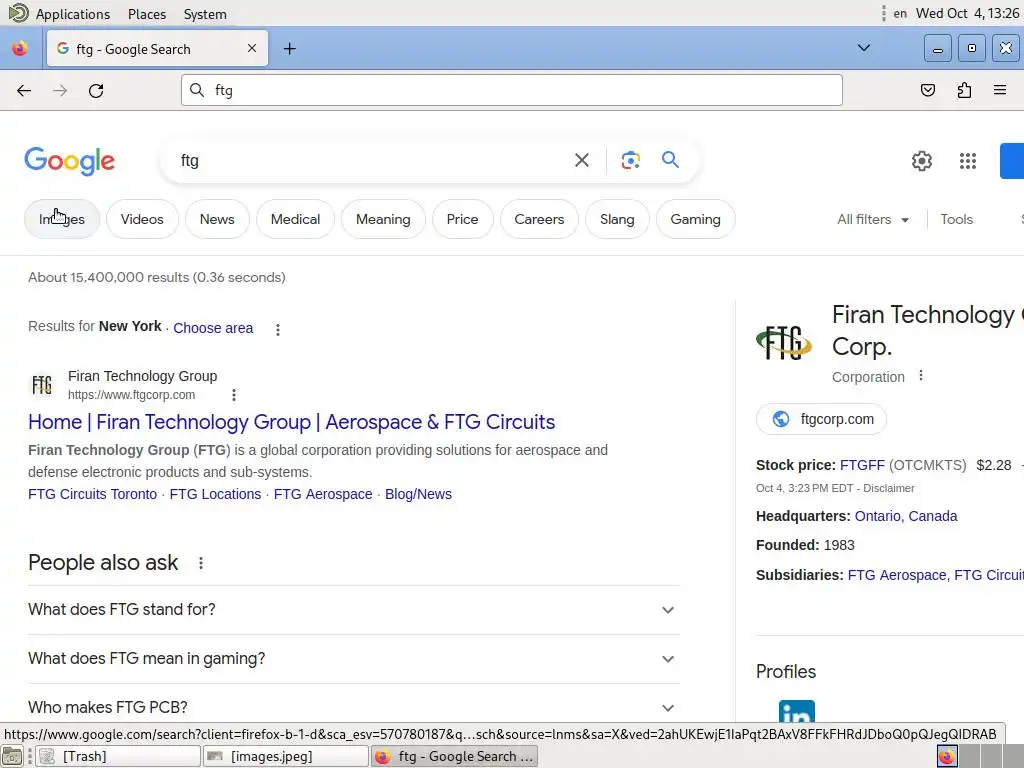
Task: Open options for ftgcorp.com result
Action: [234, 394]
